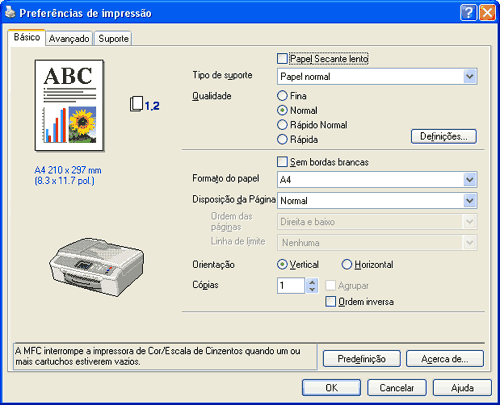Click the Definições... button

pos(444,136)
